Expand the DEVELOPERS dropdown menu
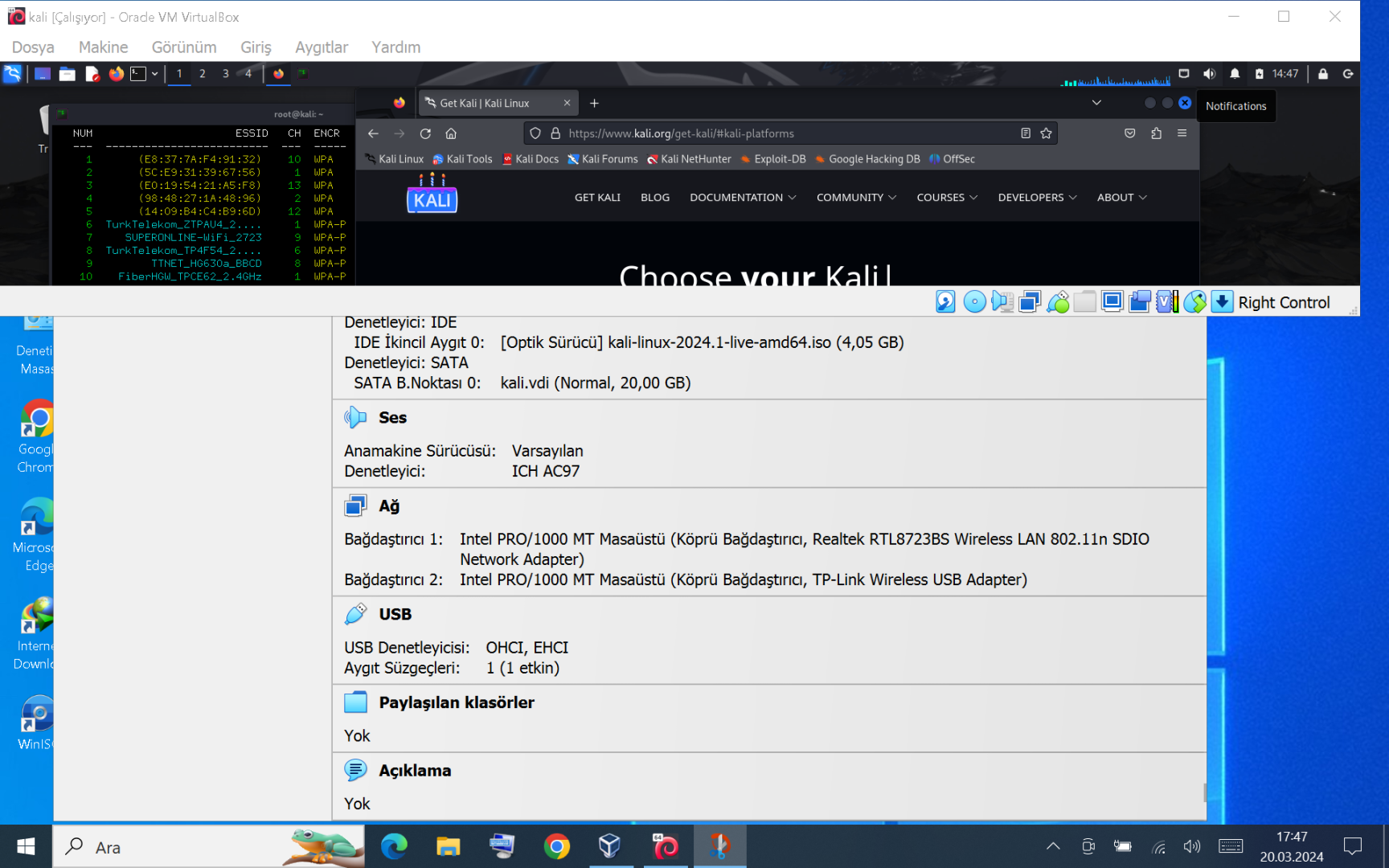 tap(1037, 198)
